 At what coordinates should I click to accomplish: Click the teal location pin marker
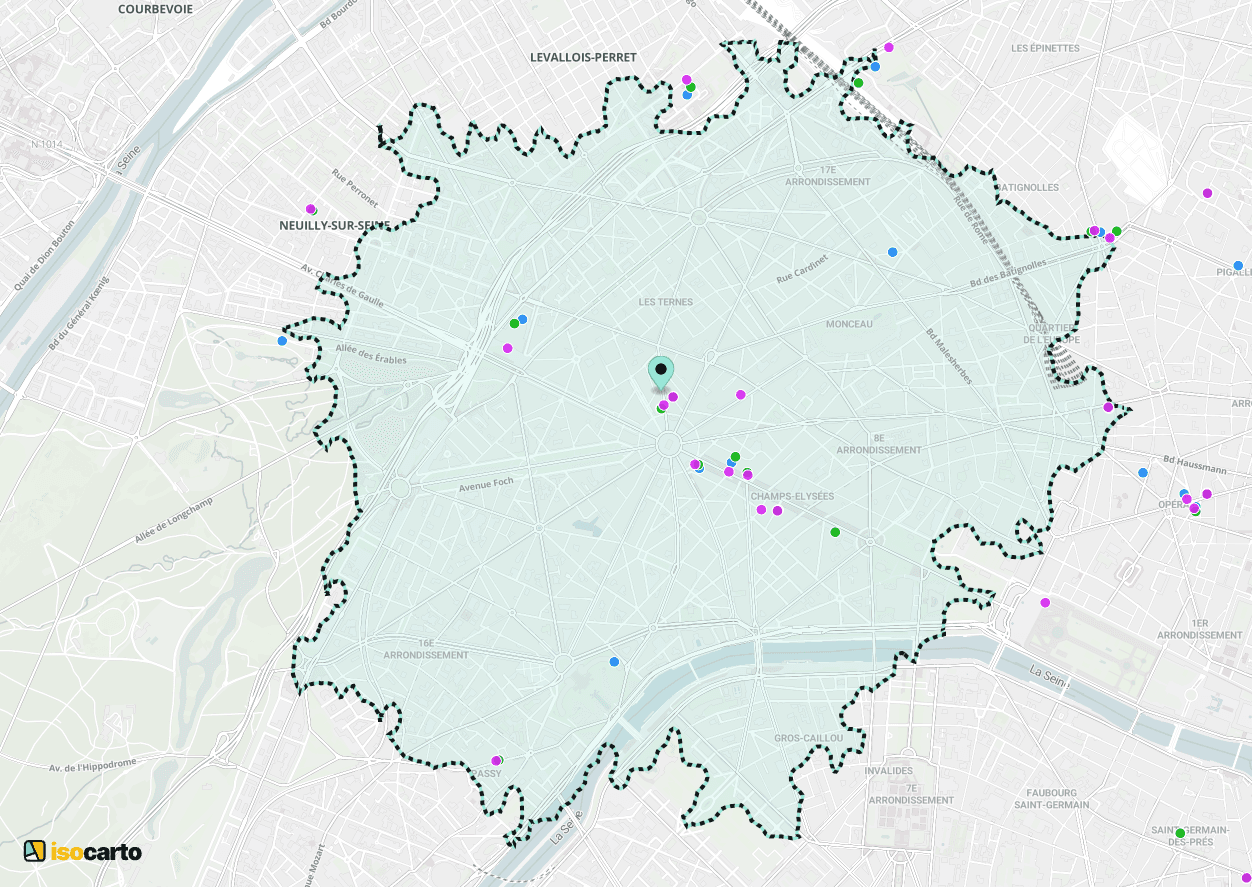point(660,372)
